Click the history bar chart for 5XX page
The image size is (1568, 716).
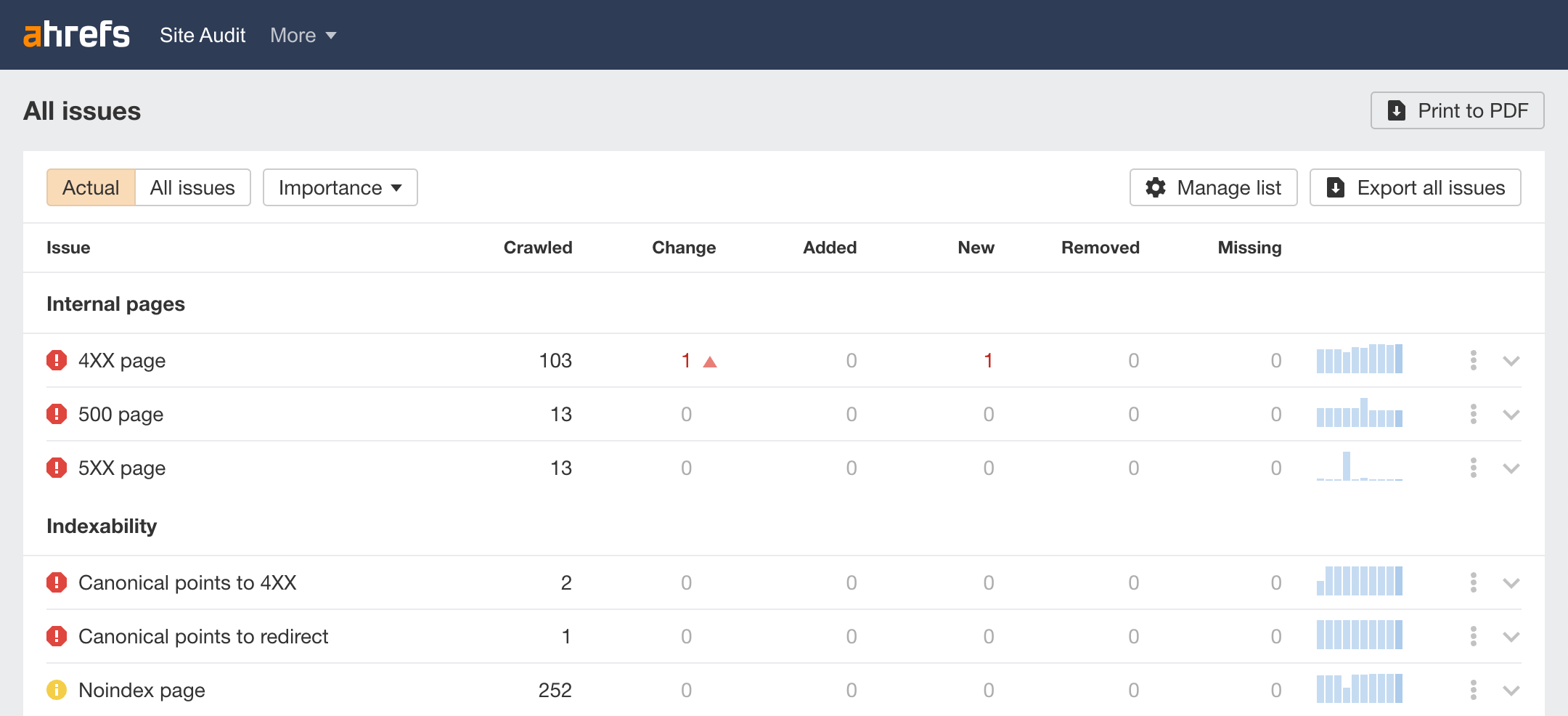[x=1359, y=467]
